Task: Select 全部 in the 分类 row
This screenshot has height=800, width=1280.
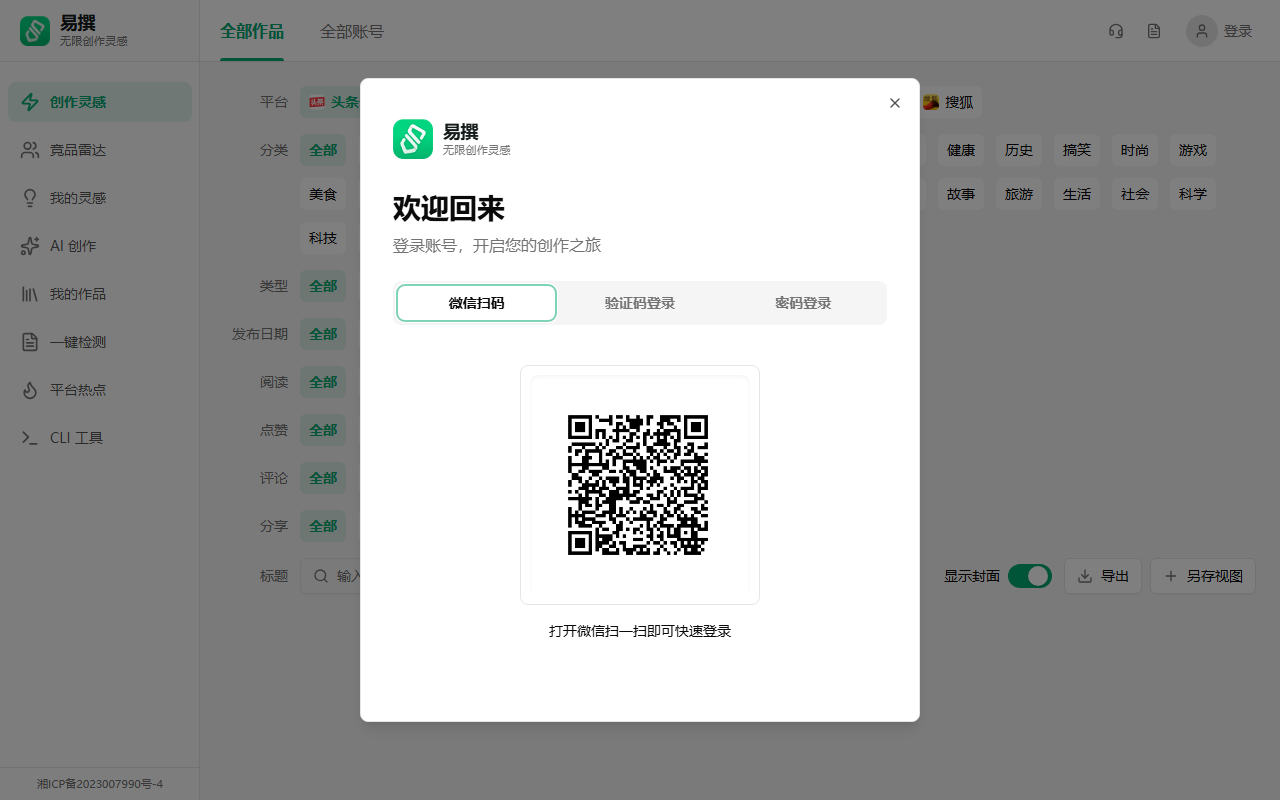Action: click(323, 150)
